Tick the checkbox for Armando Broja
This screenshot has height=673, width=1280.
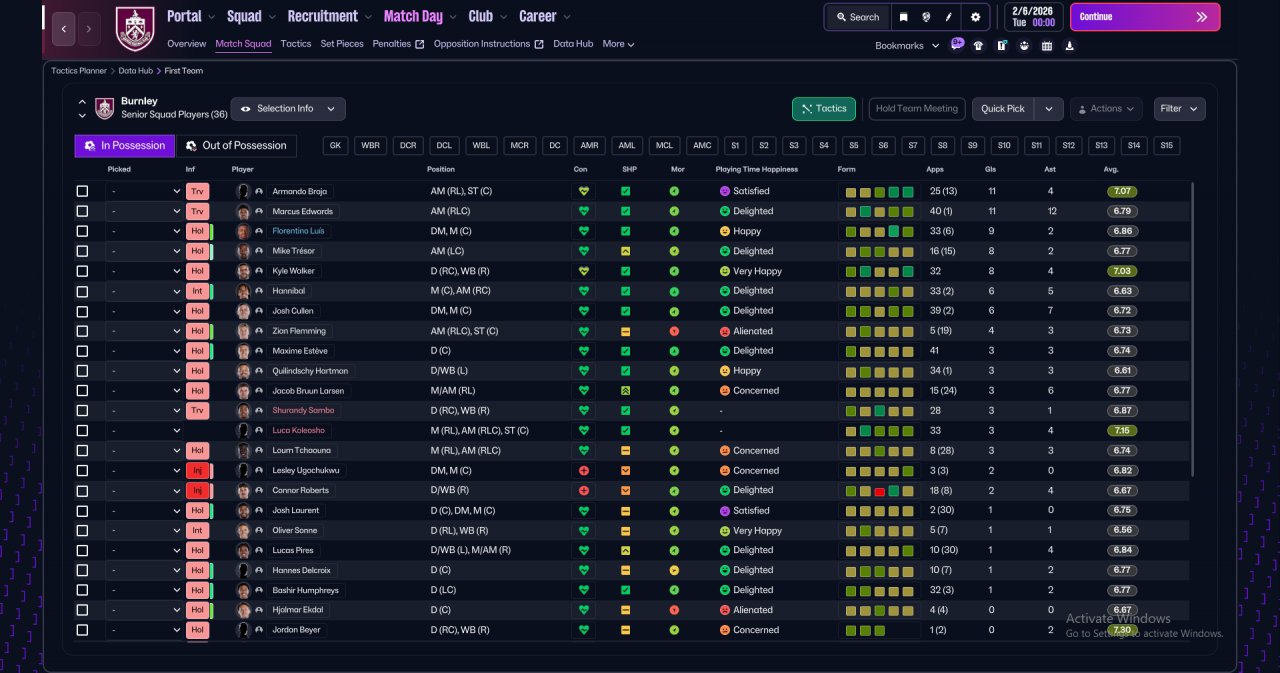tap(82, 191)
